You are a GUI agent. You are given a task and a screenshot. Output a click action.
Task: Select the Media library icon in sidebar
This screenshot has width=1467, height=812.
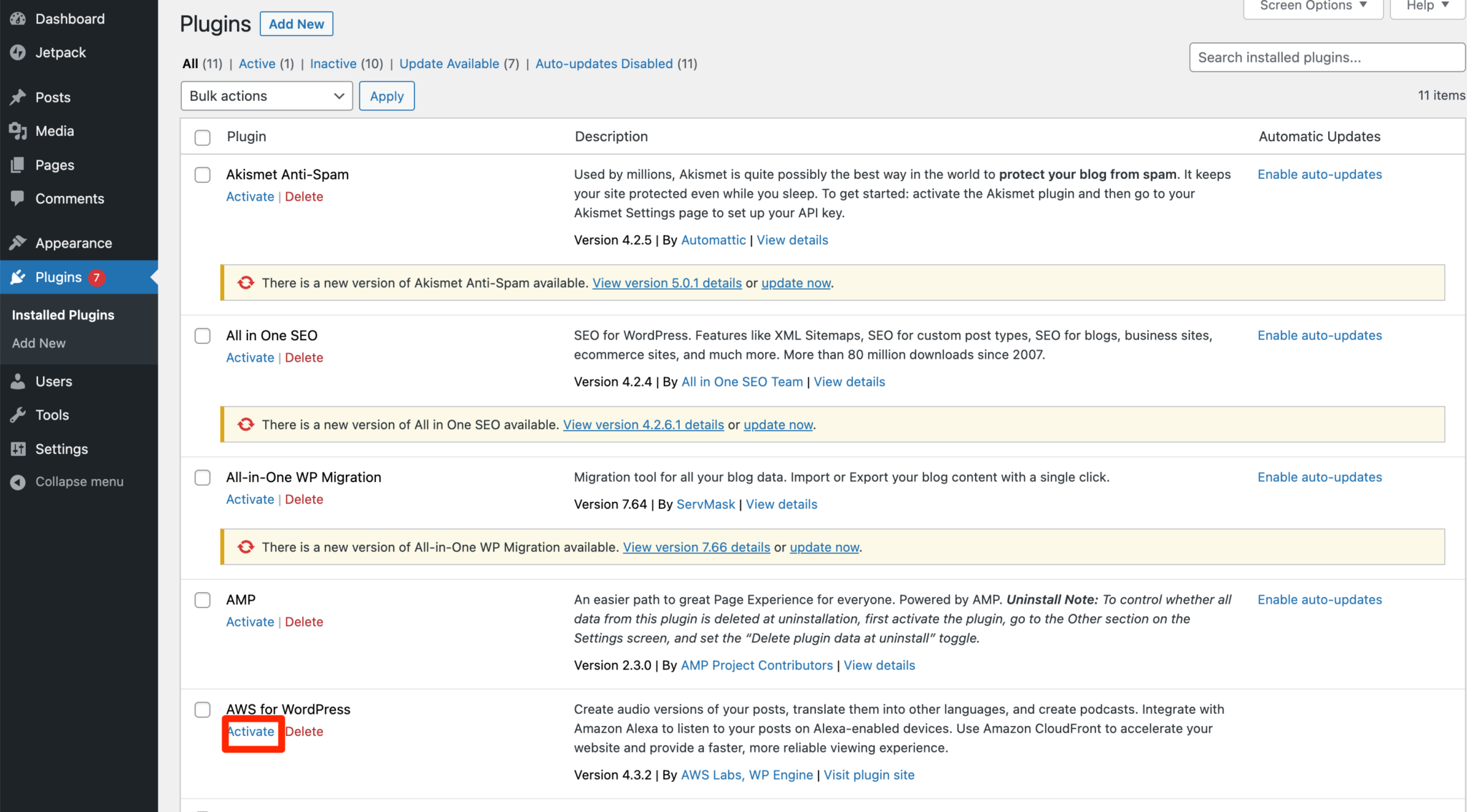(x=18, y=131)
